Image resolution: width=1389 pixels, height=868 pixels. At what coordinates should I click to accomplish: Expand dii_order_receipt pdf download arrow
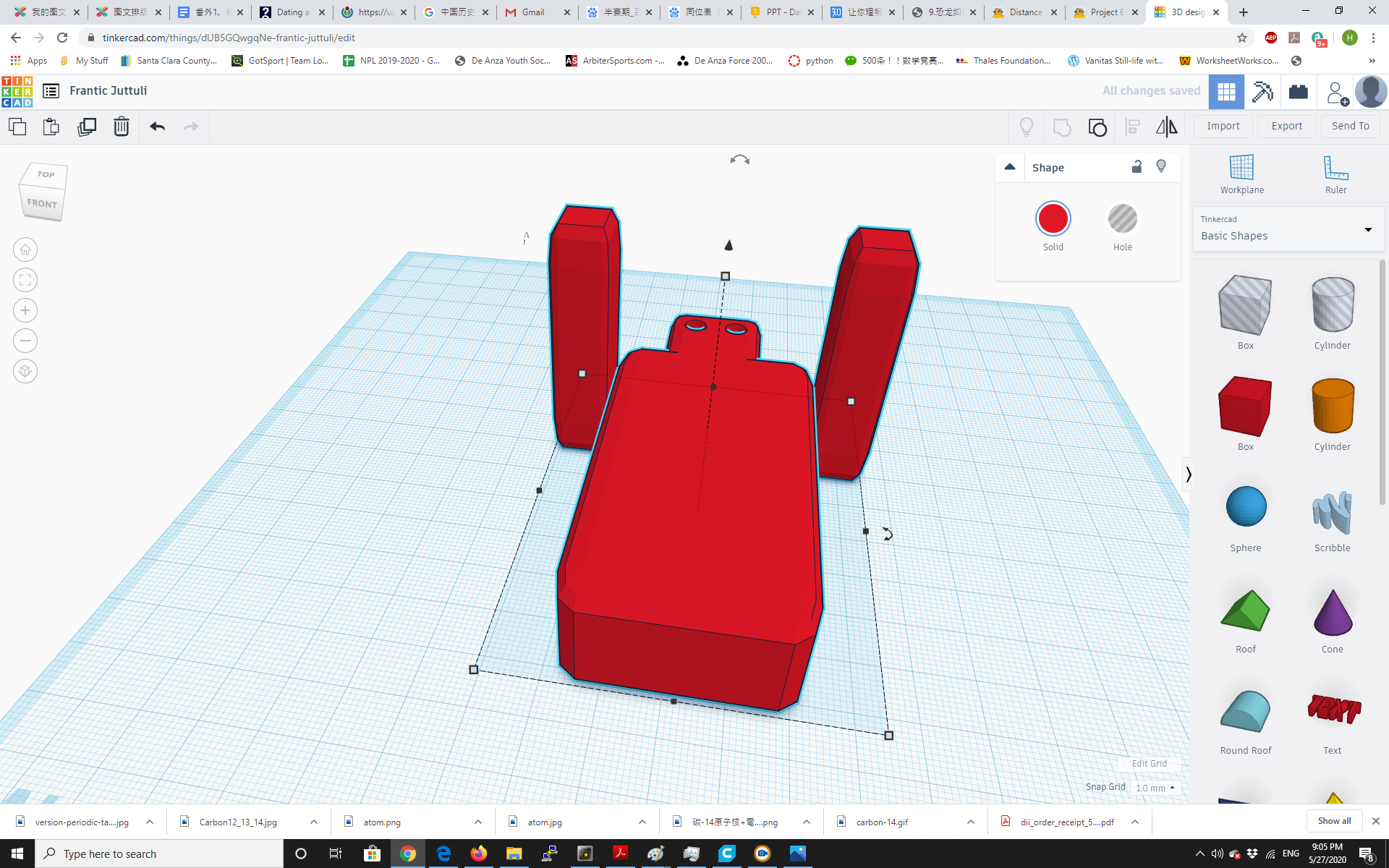click(x=1135, y=822)
